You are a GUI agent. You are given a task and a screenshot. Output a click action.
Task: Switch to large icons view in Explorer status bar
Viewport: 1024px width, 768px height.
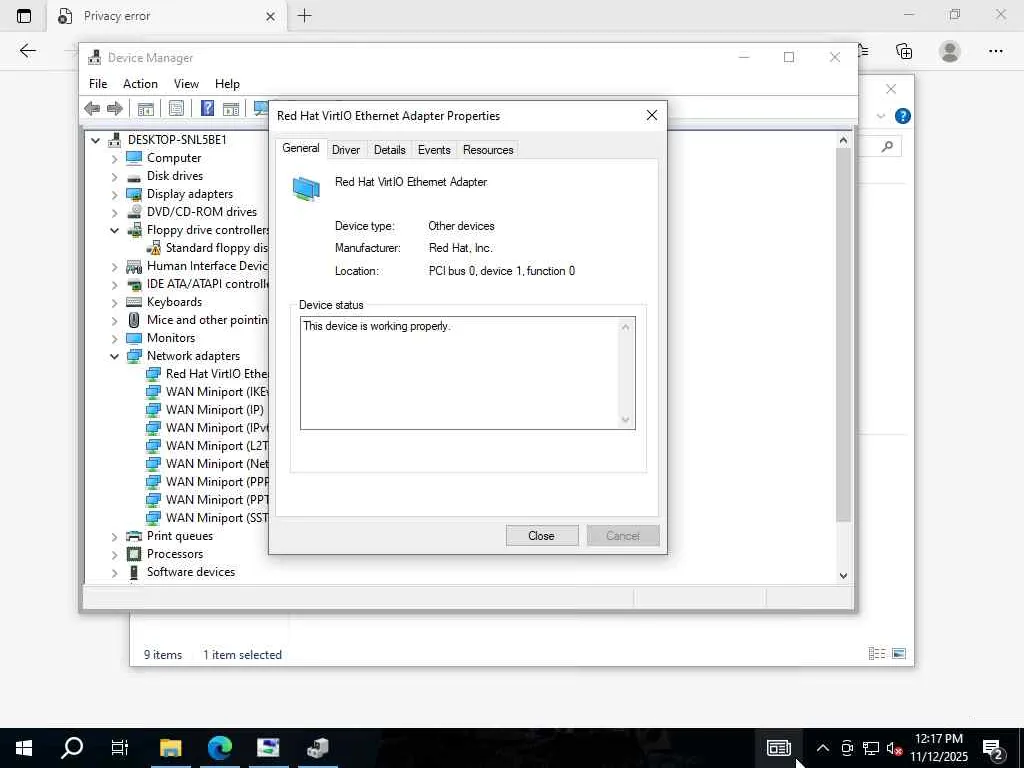(x=899, y=654)
